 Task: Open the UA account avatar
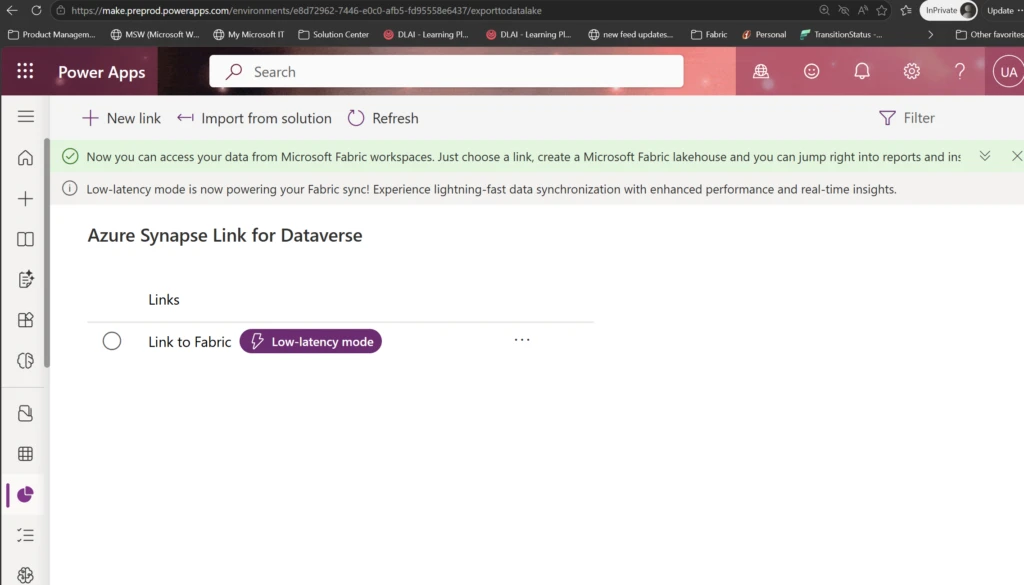tap(1008, 72)
